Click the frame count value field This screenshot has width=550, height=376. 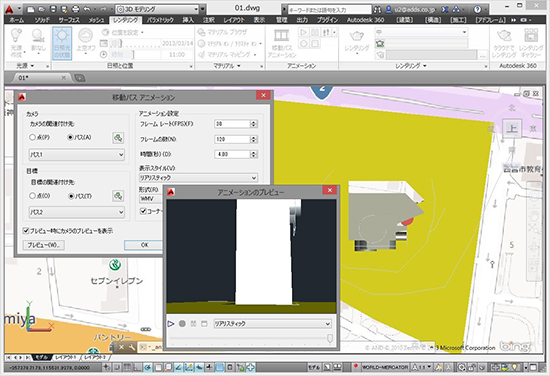coord(232,139)
